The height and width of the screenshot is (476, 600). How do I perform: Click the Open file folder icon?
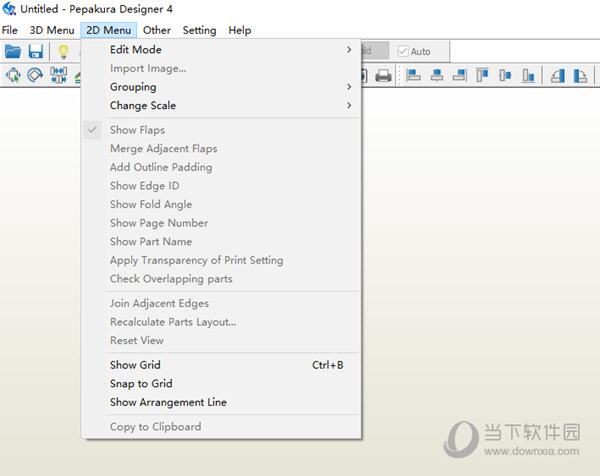click(x=13, y=51)
